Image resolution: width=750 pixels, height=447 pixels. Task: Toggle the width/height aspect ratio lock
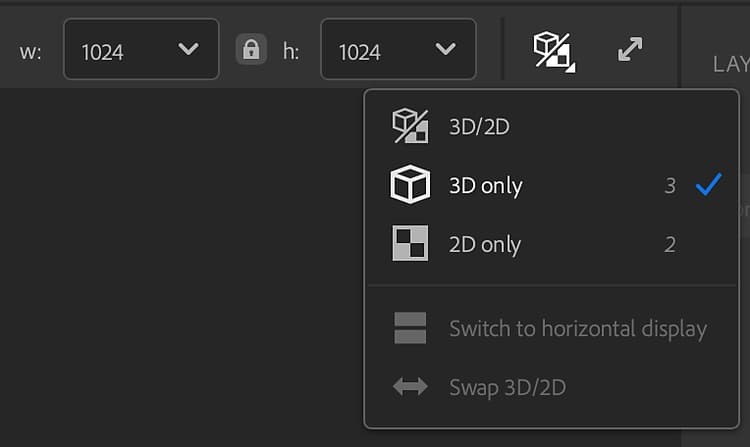[x=251, y=49]
